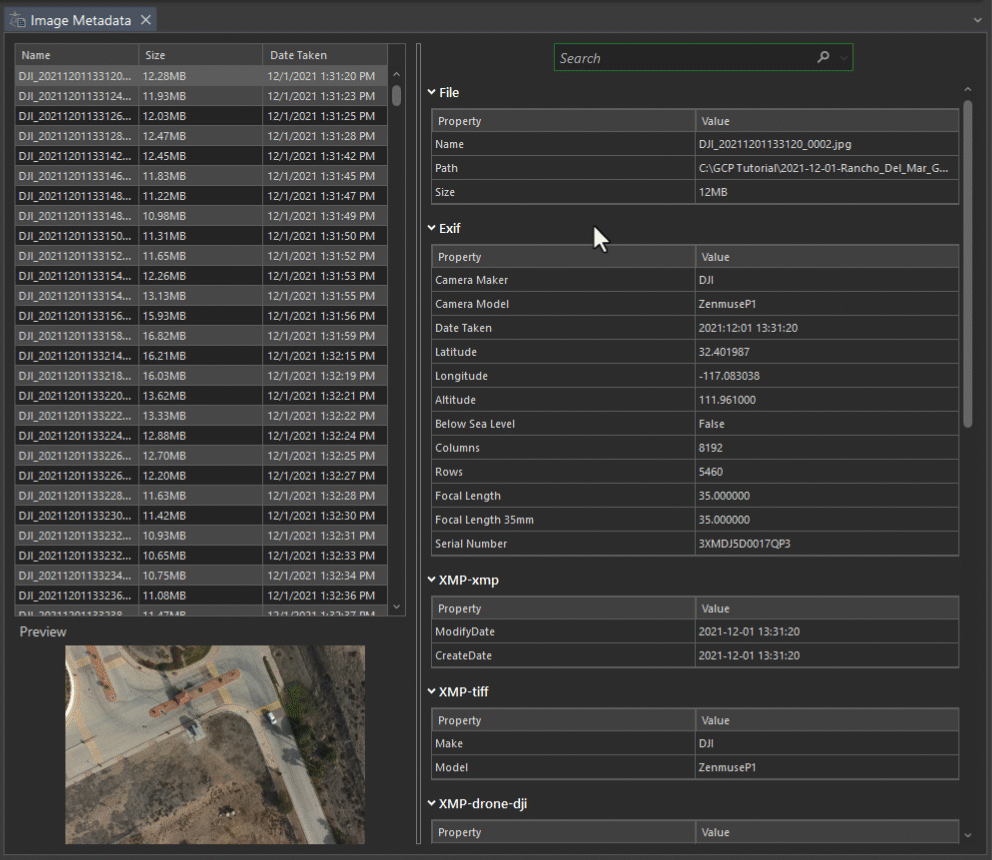The image size is (992, 860).
Task: Click the aerial preview image thumbnail
Action: click(x=215, y=744)
